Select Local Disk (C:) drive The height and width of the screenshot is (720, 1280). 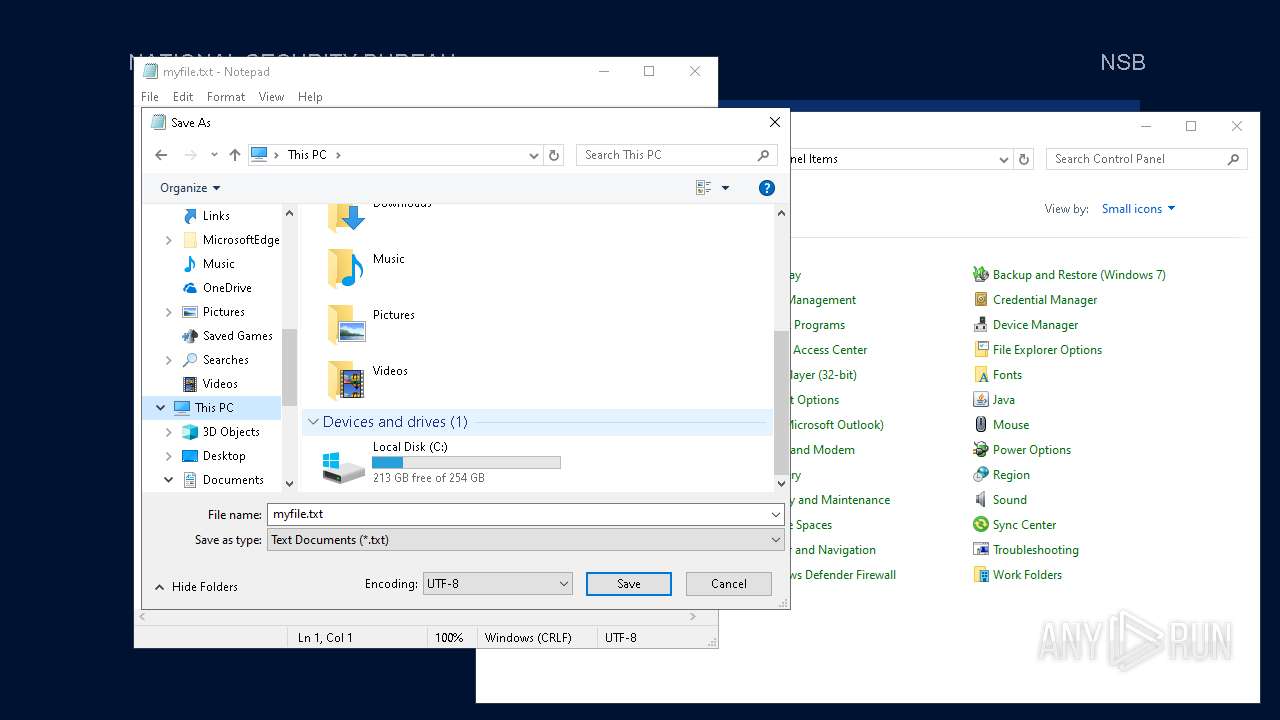(x=441, y=463)
